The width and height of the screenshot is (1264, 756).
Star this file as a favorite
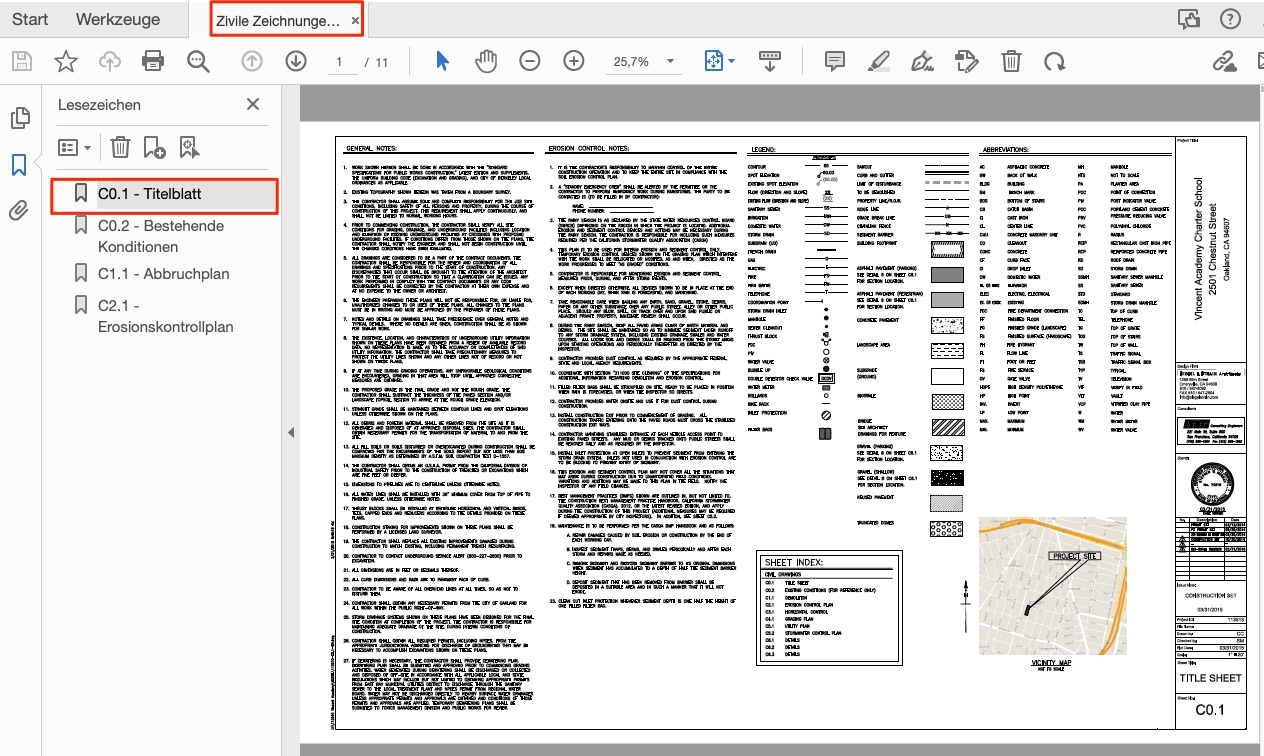pos(66,62)
